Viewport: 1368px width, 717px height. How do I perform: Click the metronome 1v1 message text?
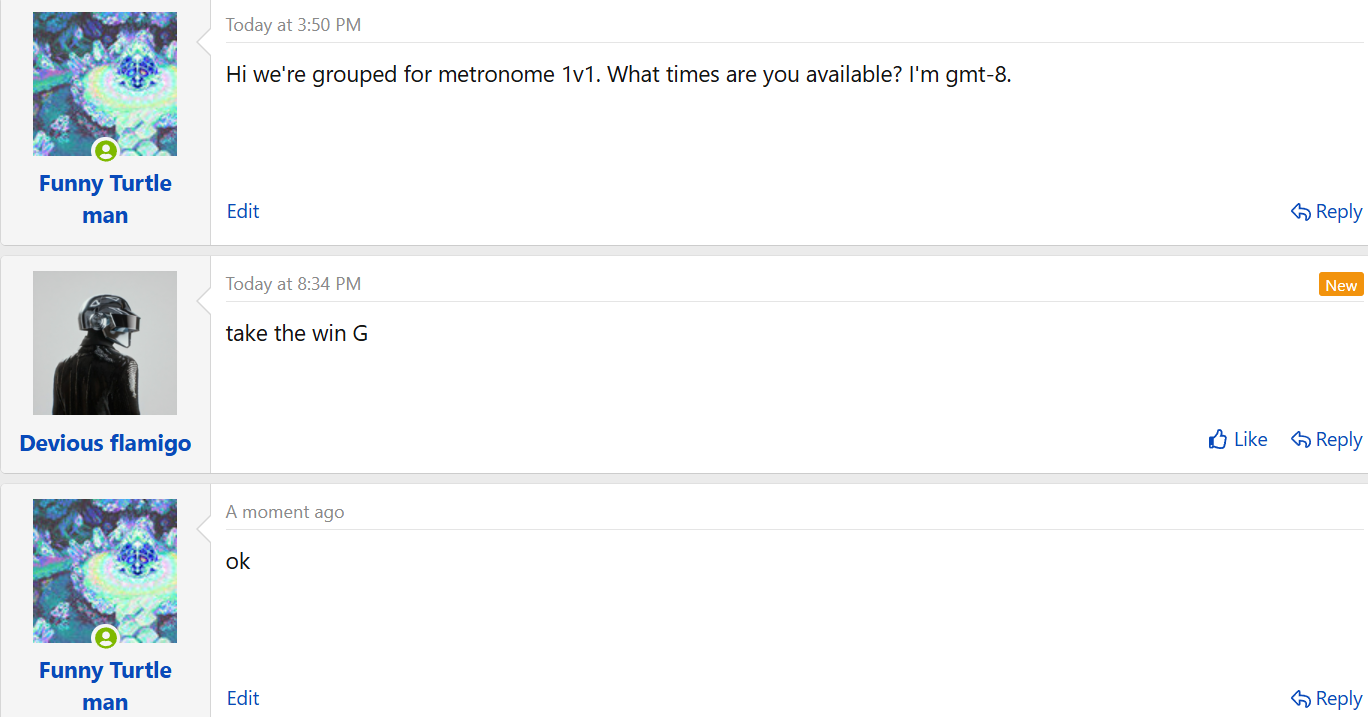[x=618, y=75]
